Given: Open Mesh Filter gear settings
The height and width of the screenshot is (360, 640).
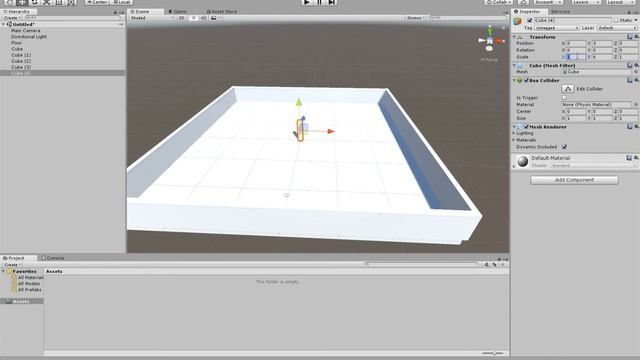Looking at the screenshot, I should click(x=636, y=65).
